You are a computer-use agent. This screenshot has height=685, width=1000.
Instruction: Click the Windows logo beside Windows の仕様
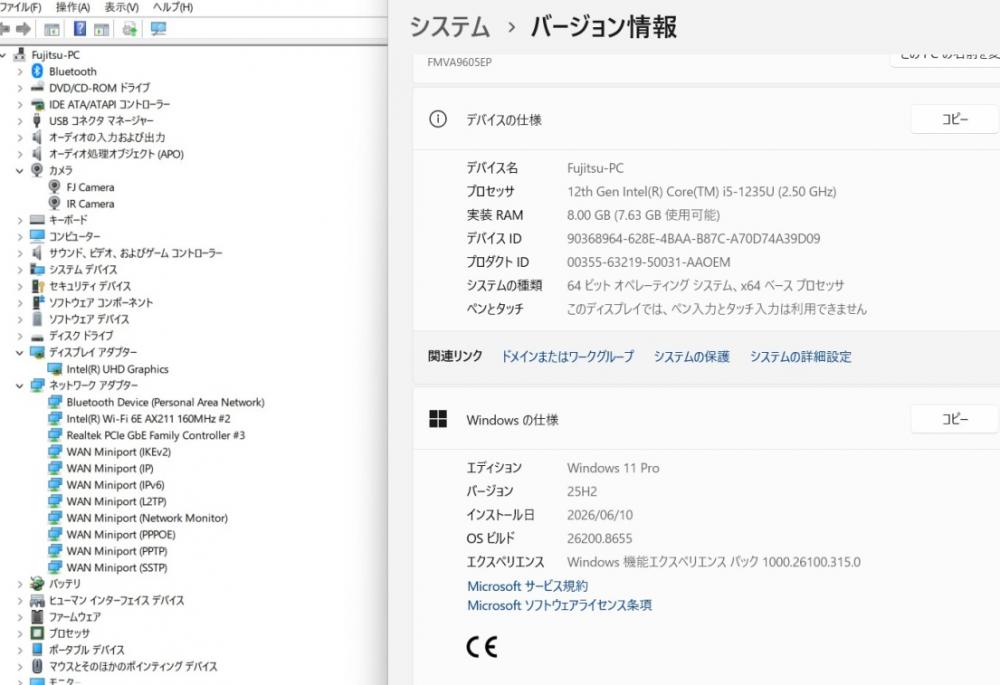(x=438, y=419)
